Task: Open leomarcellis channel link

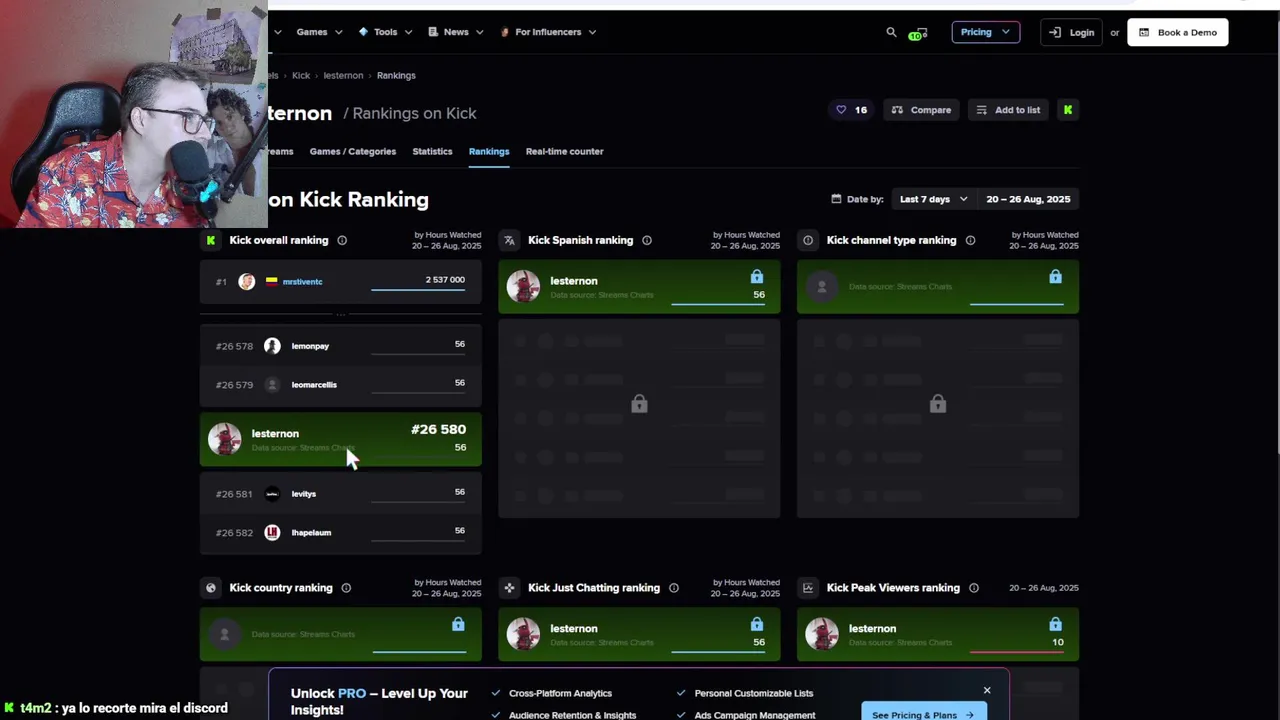Action: 314,385
